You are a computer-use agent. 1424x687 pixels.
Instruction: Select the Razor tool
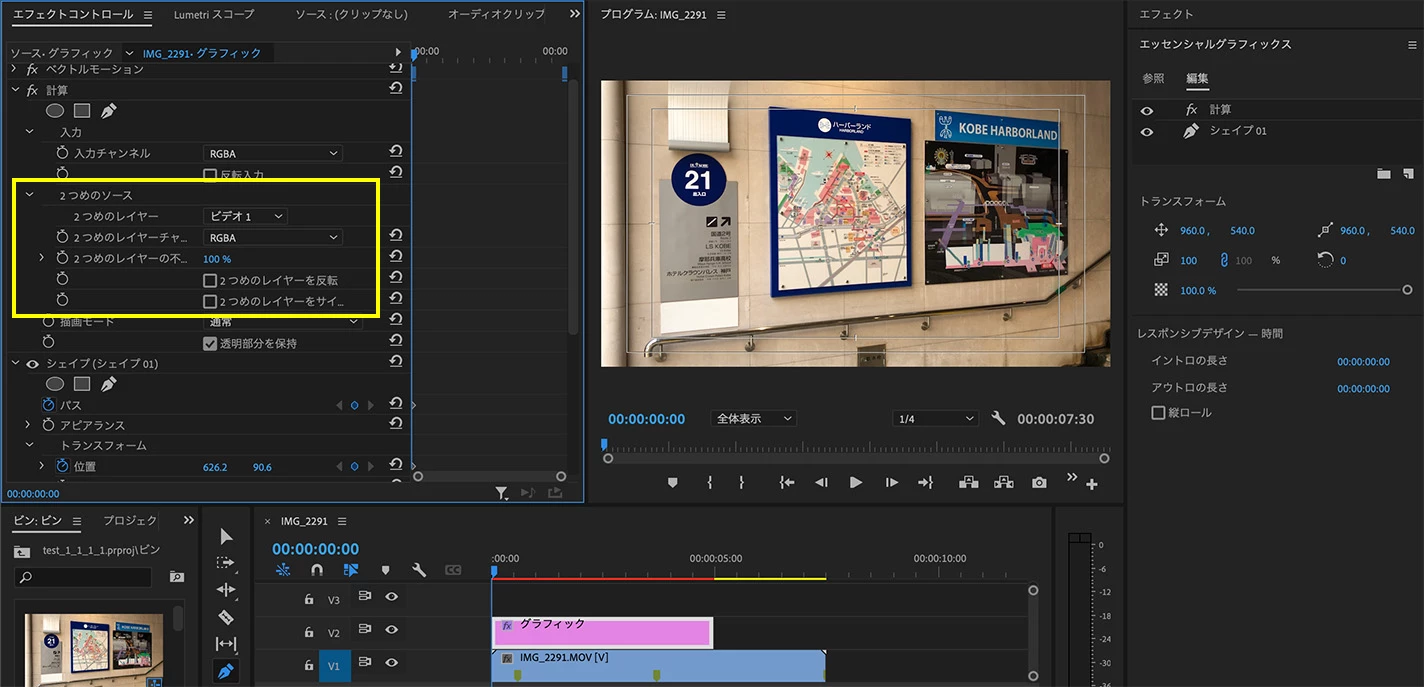[x=226, y=617]
